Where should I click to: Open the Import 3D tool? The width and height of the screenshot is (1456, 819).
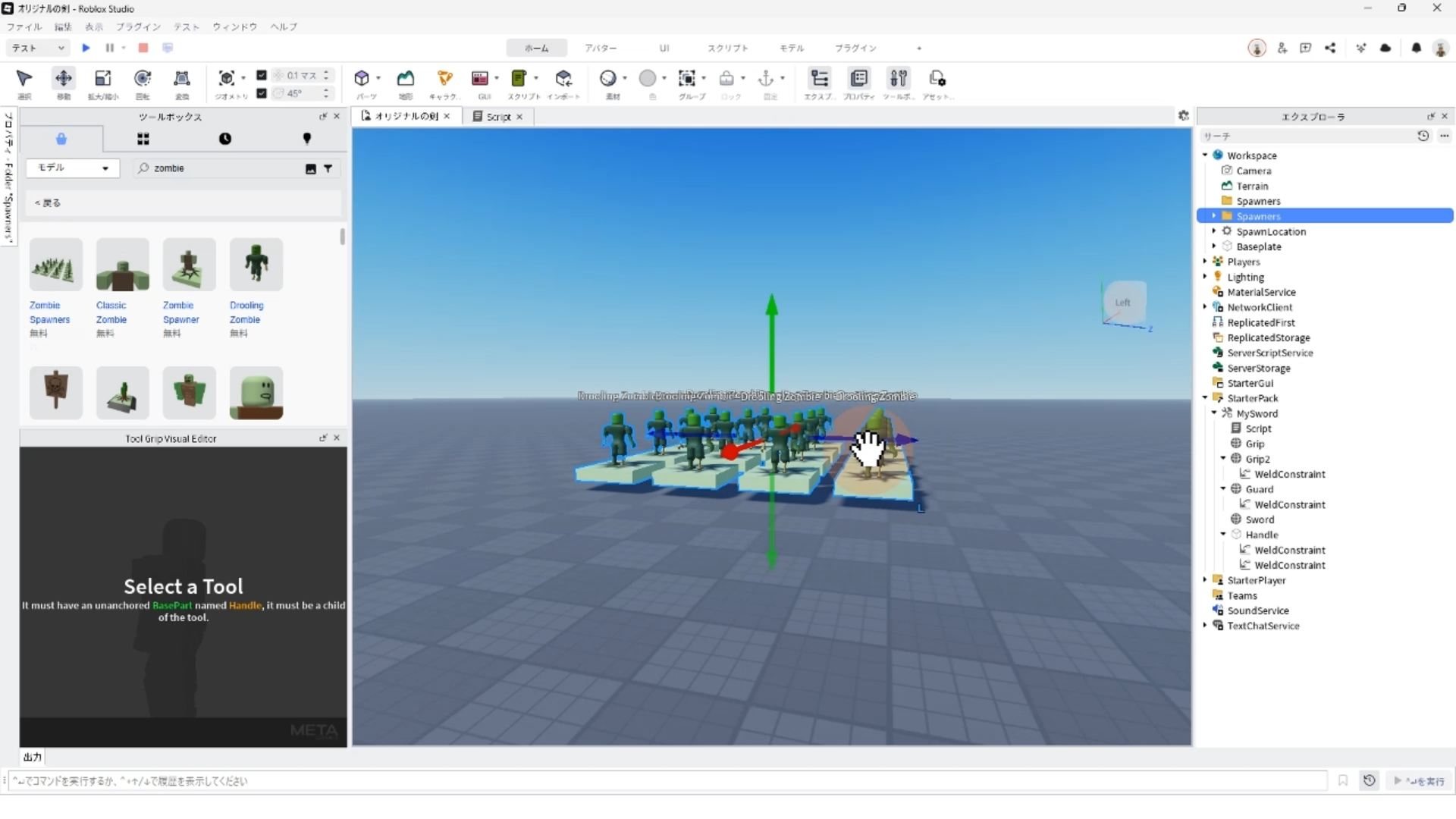[x=563, y=79]
